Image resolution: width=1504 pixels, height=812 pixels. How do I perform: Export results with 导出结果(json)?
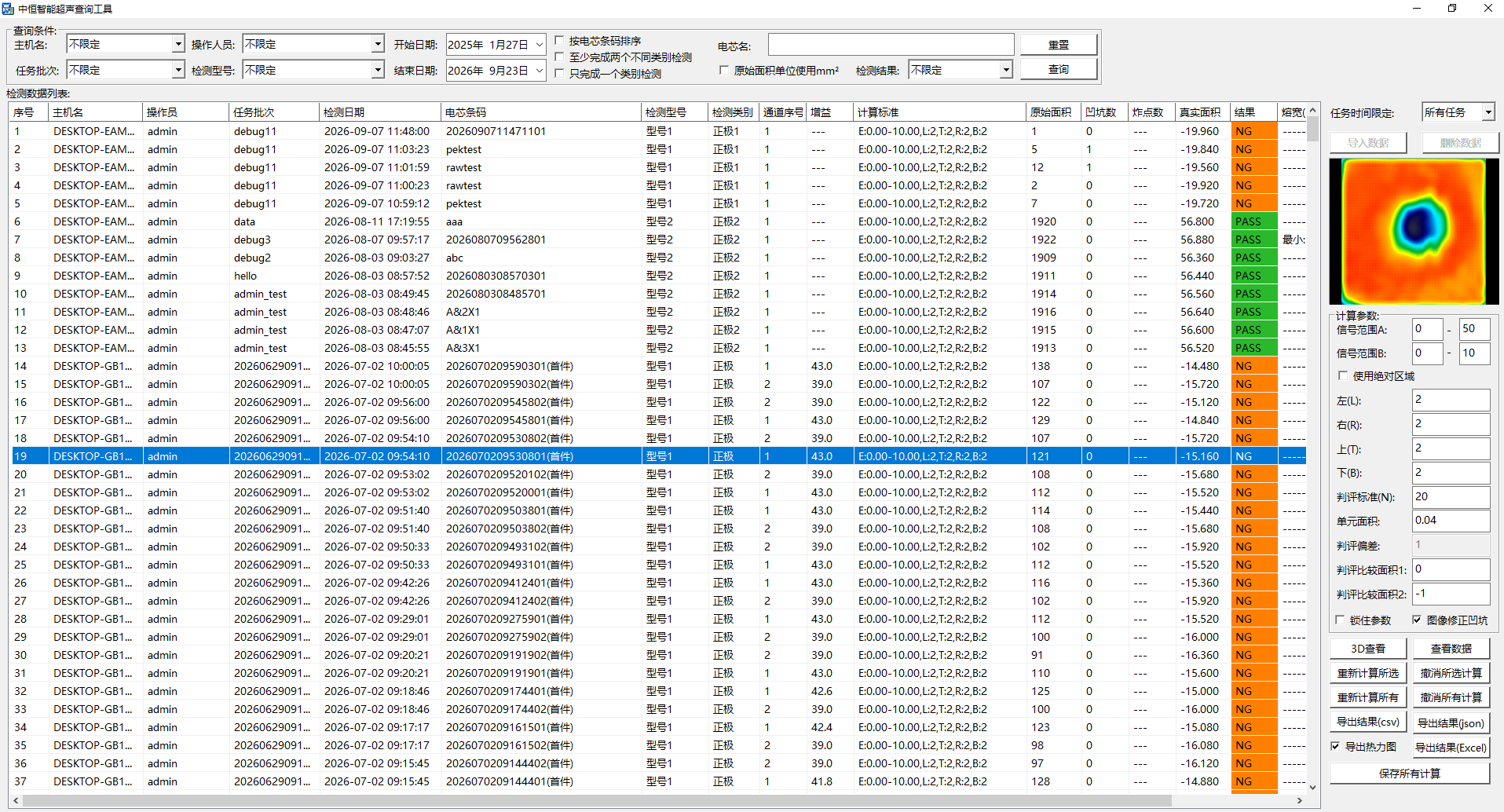[x=1451, y=723]
